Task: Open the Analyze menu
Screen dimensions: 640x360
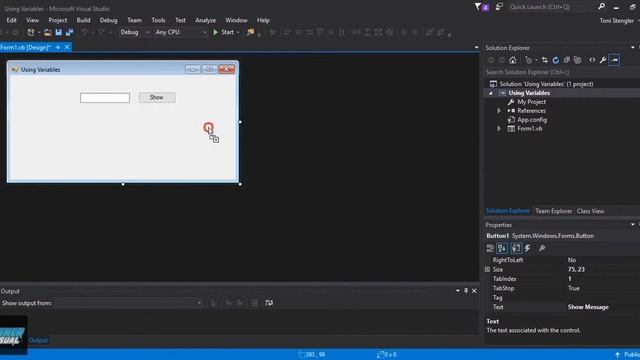Action: pyautogui.click(x=205, y=20)
